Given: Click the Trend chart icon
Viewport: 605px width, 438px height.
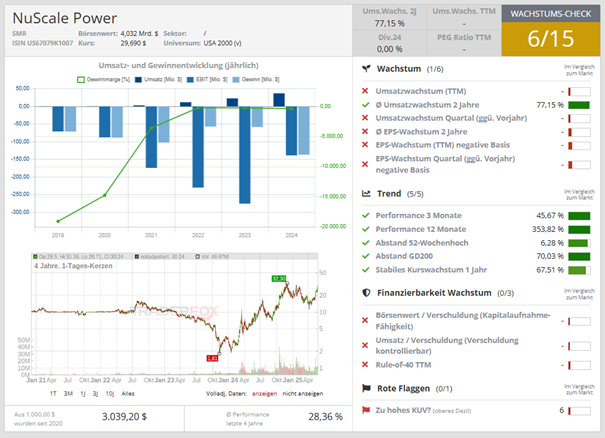Looking at the screenshot, I should [366, 194].
